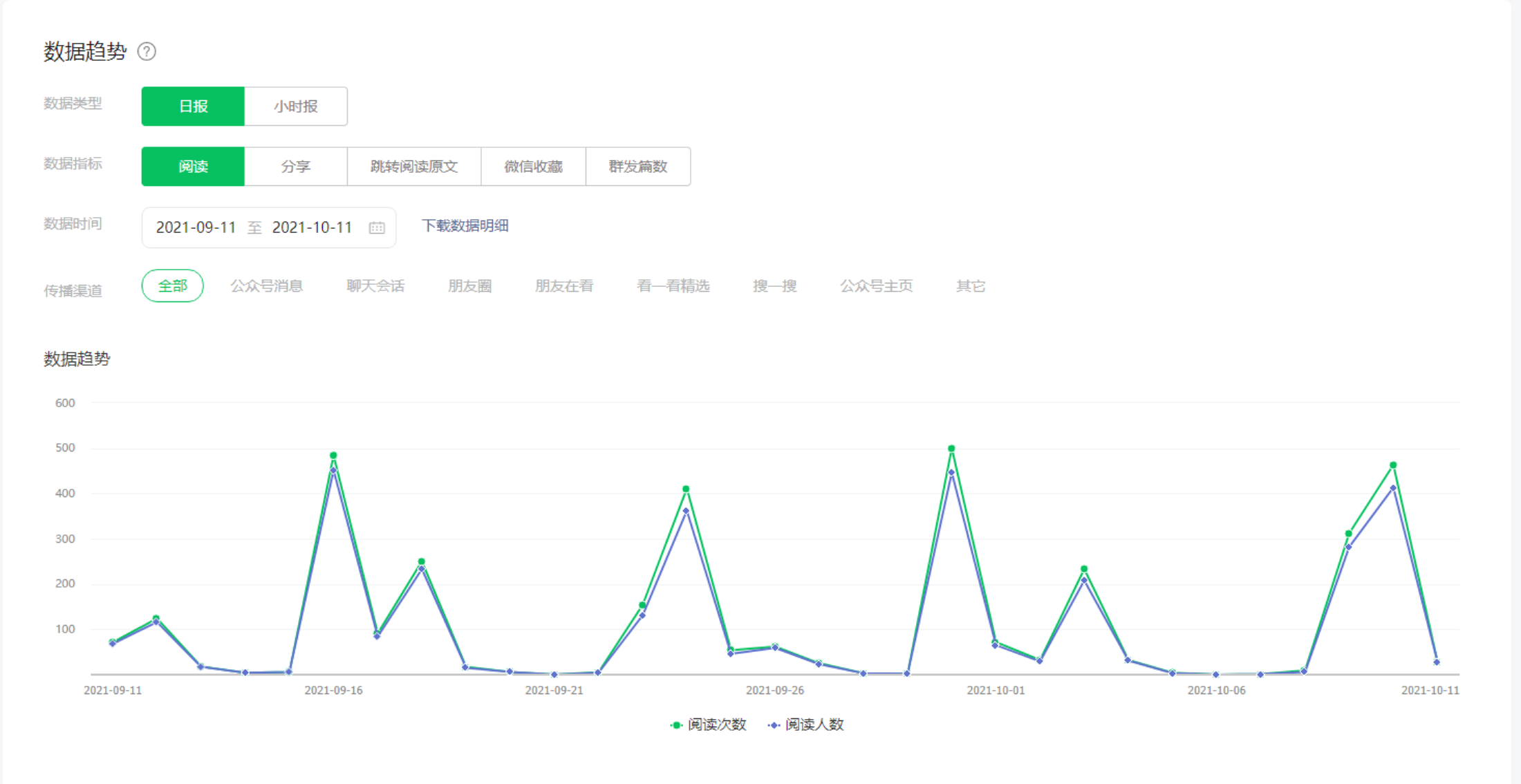Filter by 聊天会话 channel
This screenshot has height=784, width=1521.
pos(375,286)
